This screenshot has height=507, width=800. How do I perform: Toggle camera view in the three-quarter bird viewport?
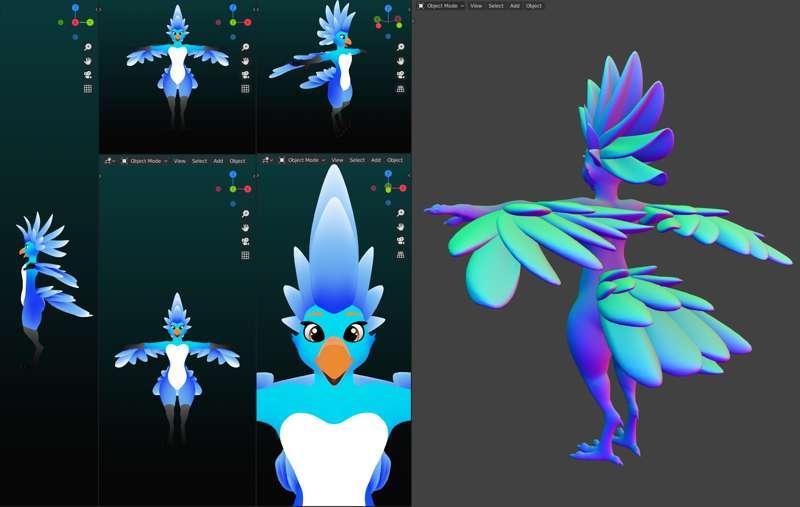click(401, 74)
